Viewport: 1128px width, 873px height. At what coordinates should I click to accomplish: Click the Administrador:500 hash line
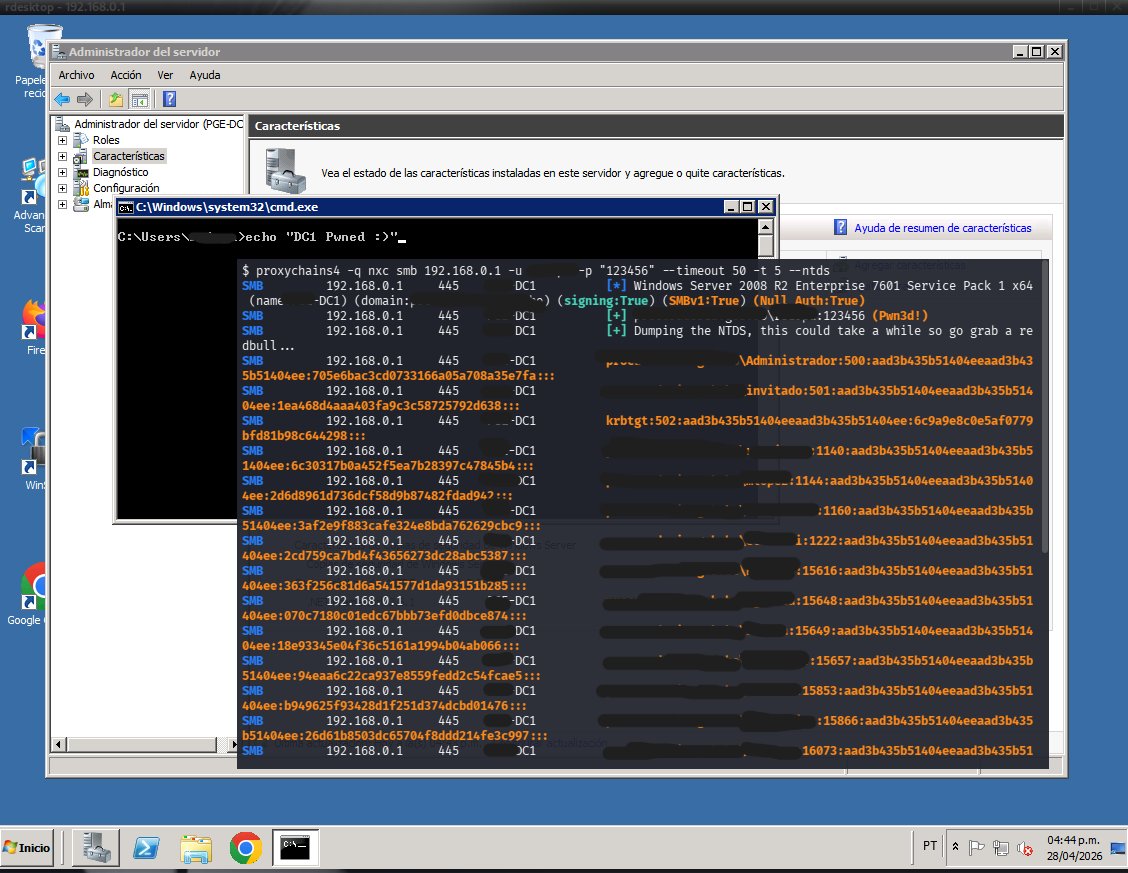pyautogui.click(x=637, y=368)
